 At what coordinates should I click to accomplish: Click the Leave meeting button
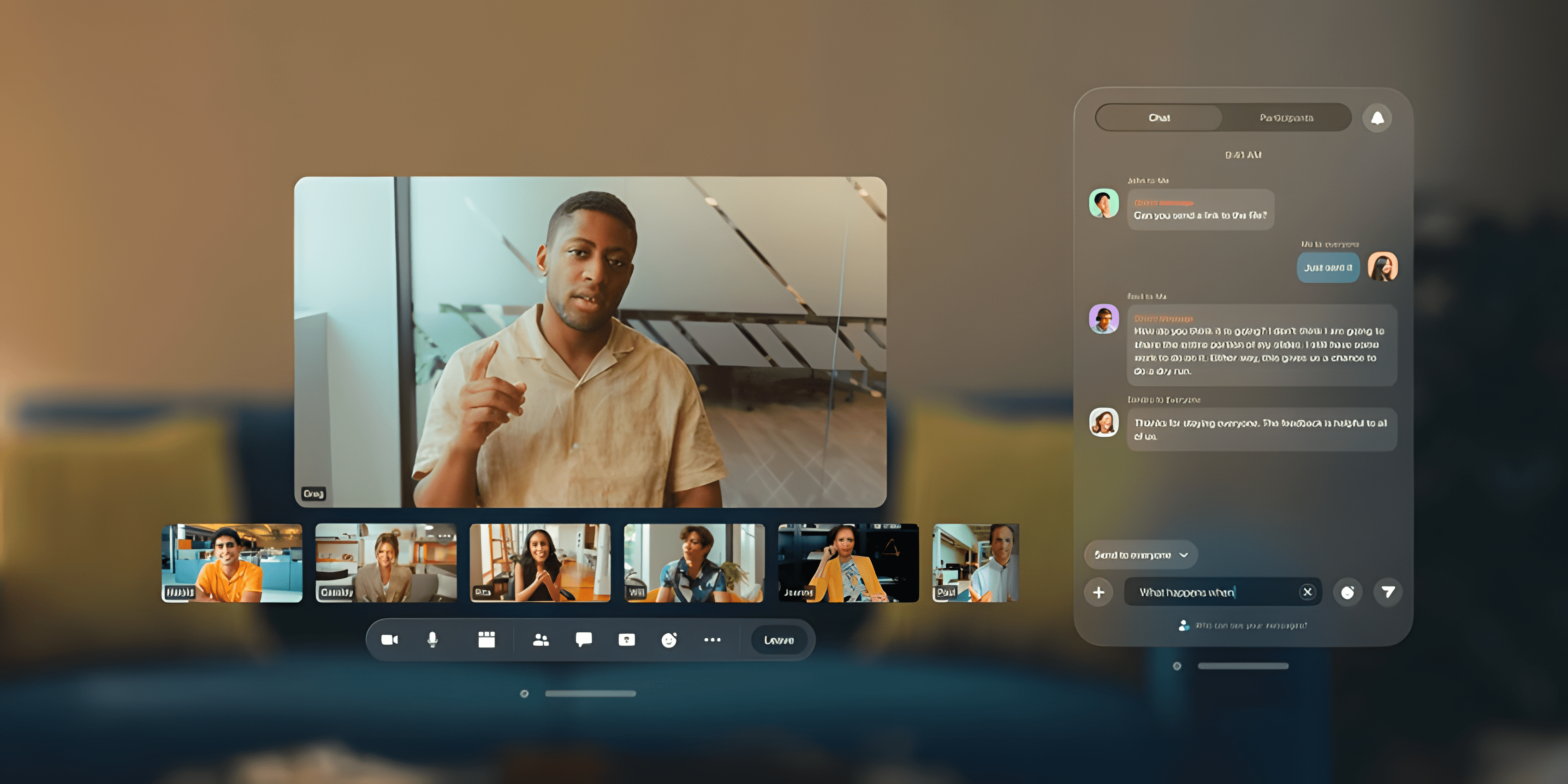pyautogui.click(x=778, y=641)
